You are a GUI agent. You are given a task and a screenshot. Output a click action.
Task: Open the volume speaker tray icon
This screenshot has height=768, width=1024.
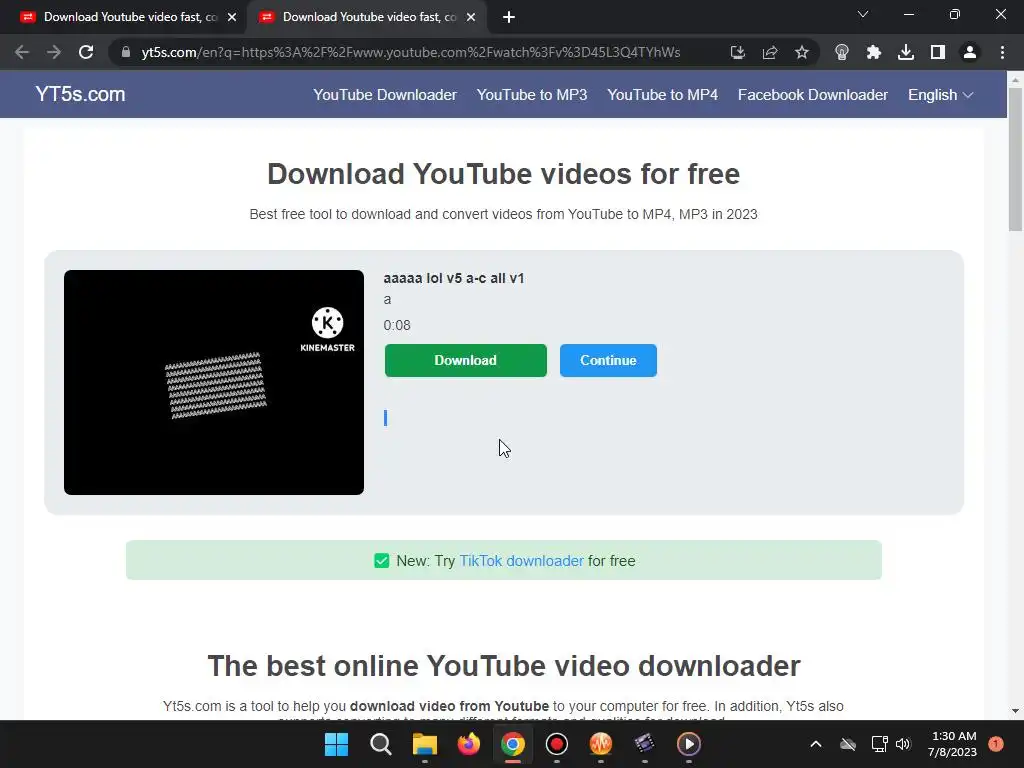[903, 744]
